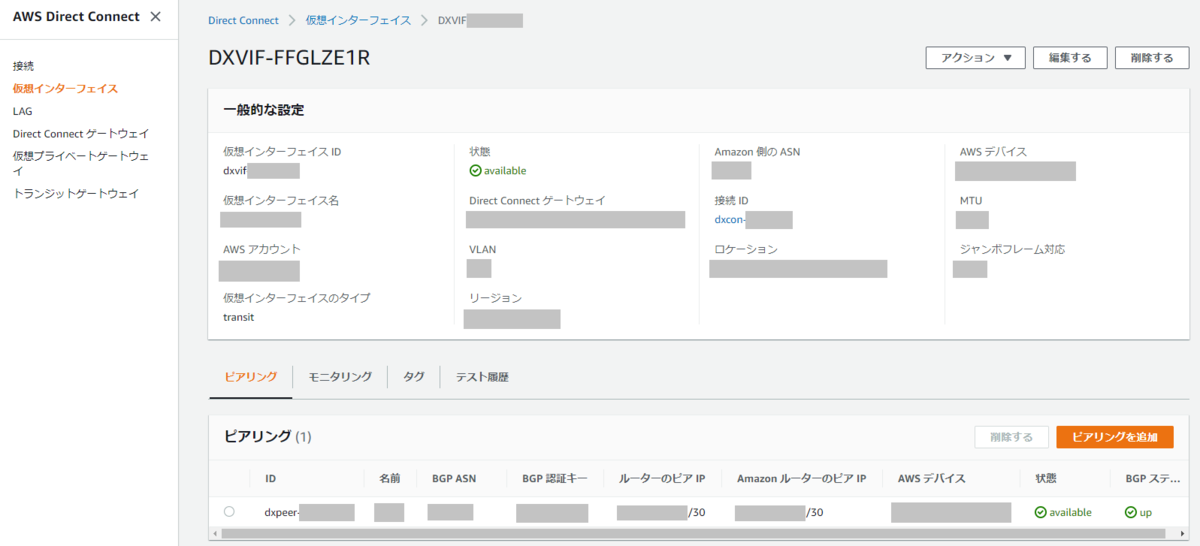The image size is (1200, 546).
Task: Open LAG in the sidebar
Action: [23, 111]
